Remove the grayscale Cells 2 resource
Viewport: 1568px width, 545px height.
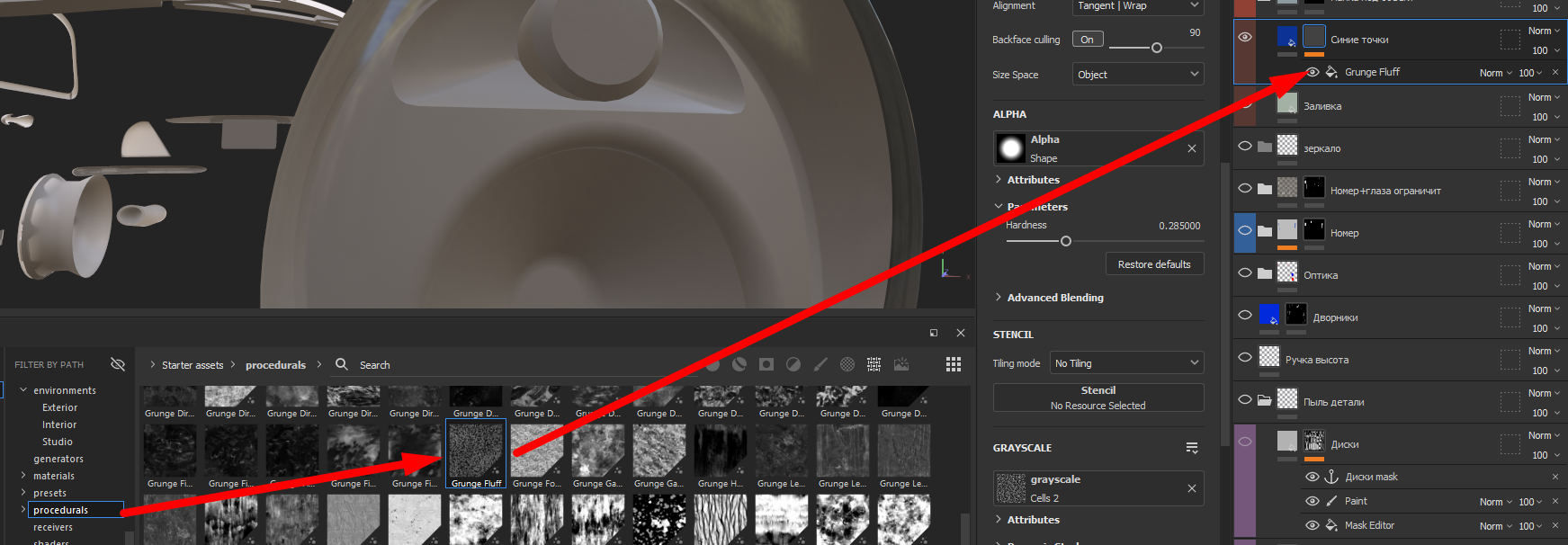click(x=1192, y=488)
